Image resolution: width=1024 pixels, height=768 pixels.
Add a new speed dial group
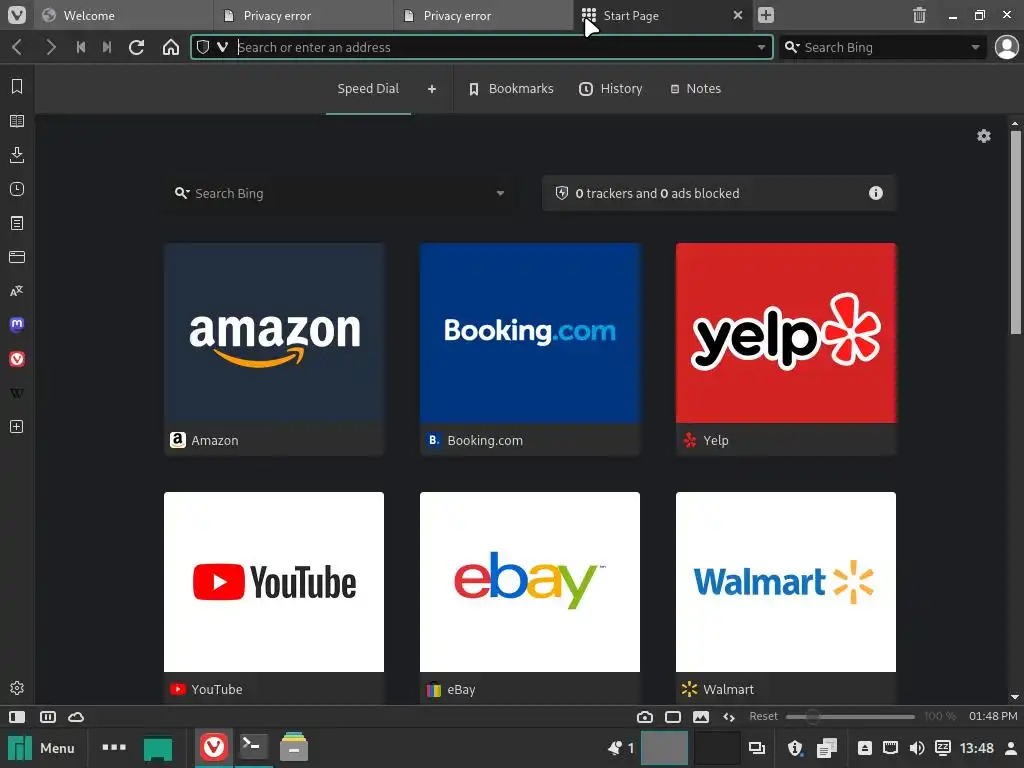(432, 89)
